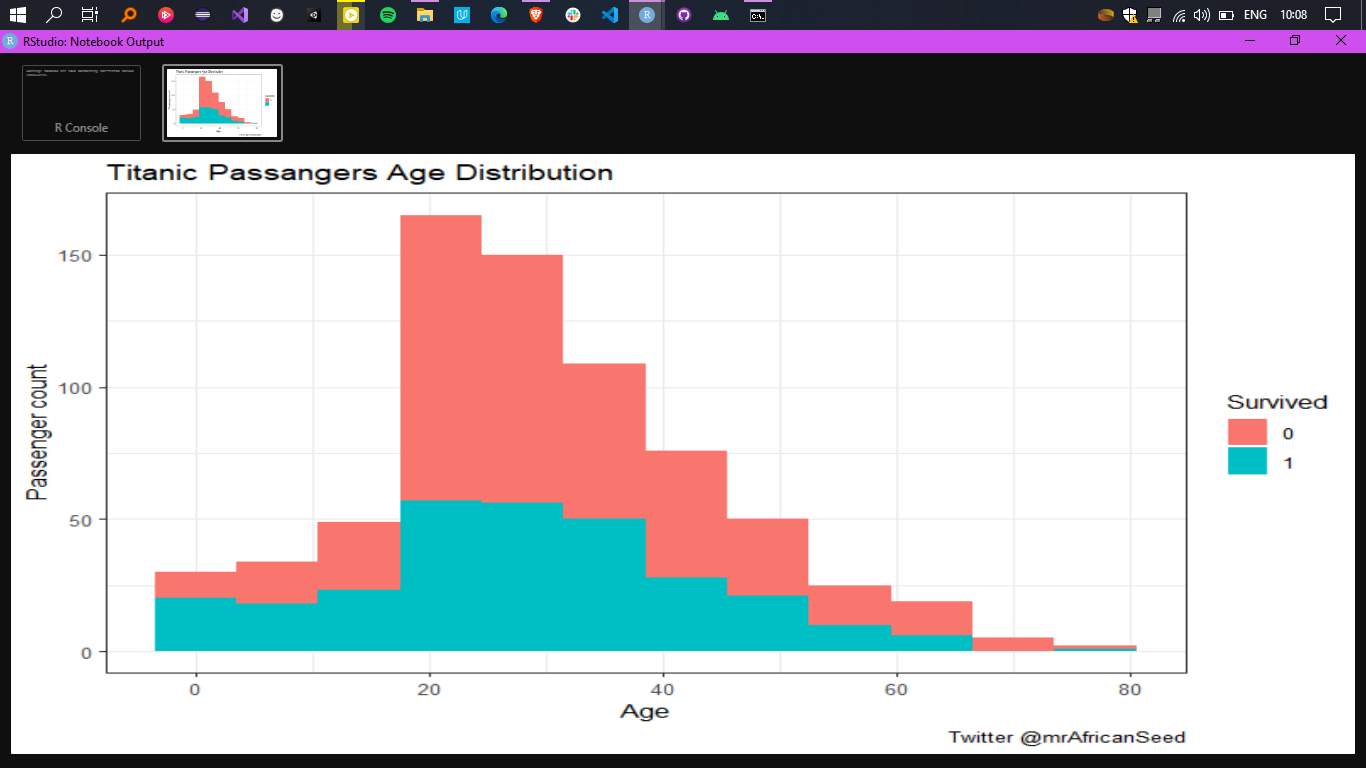This screenshot has height=768, width=1366.
Task: Open the Action Center notifications
Action: (1334, 15)
